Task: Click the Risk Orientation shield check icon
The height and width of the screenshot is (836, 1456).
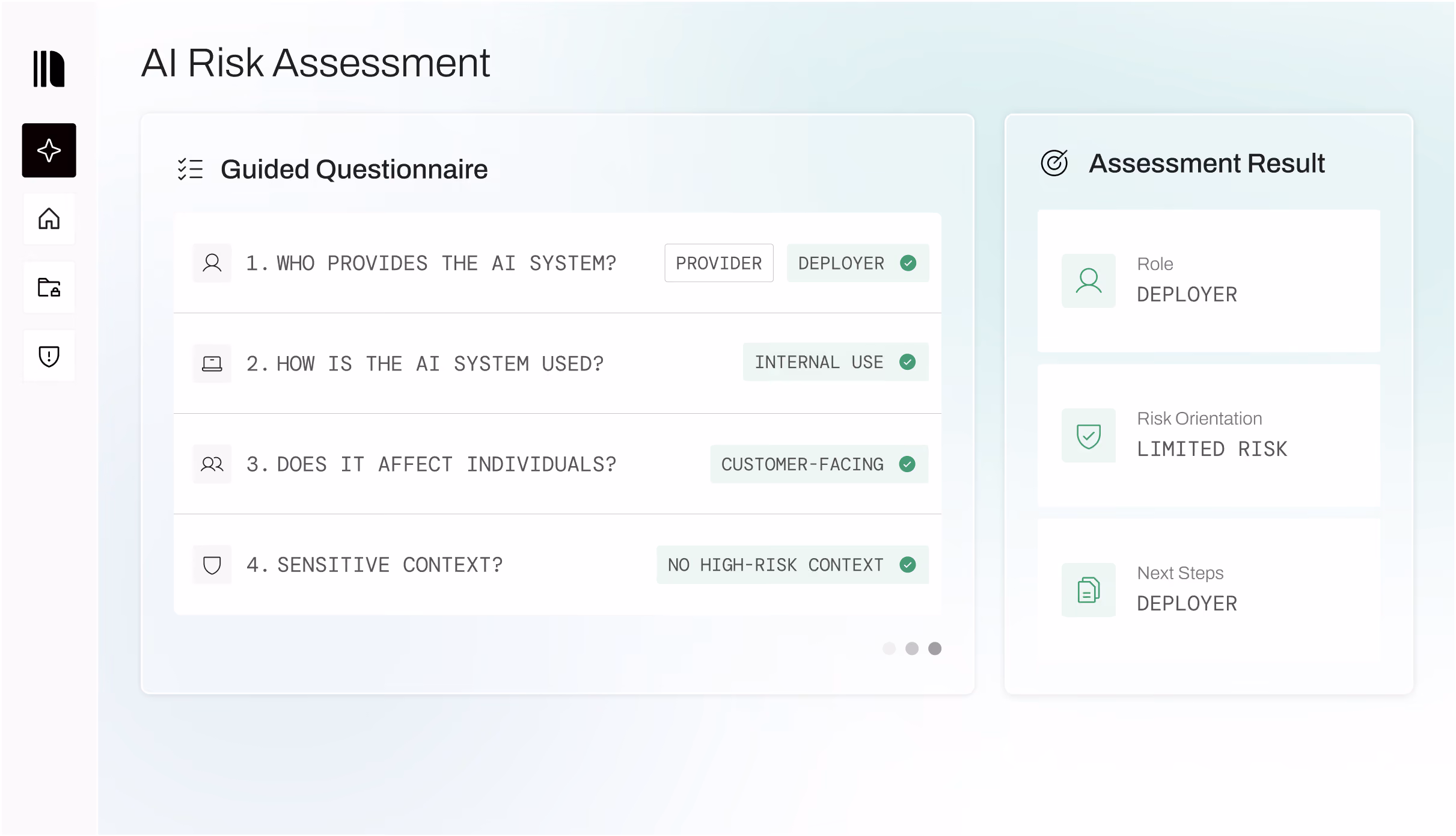Action: coord(1088,435)
